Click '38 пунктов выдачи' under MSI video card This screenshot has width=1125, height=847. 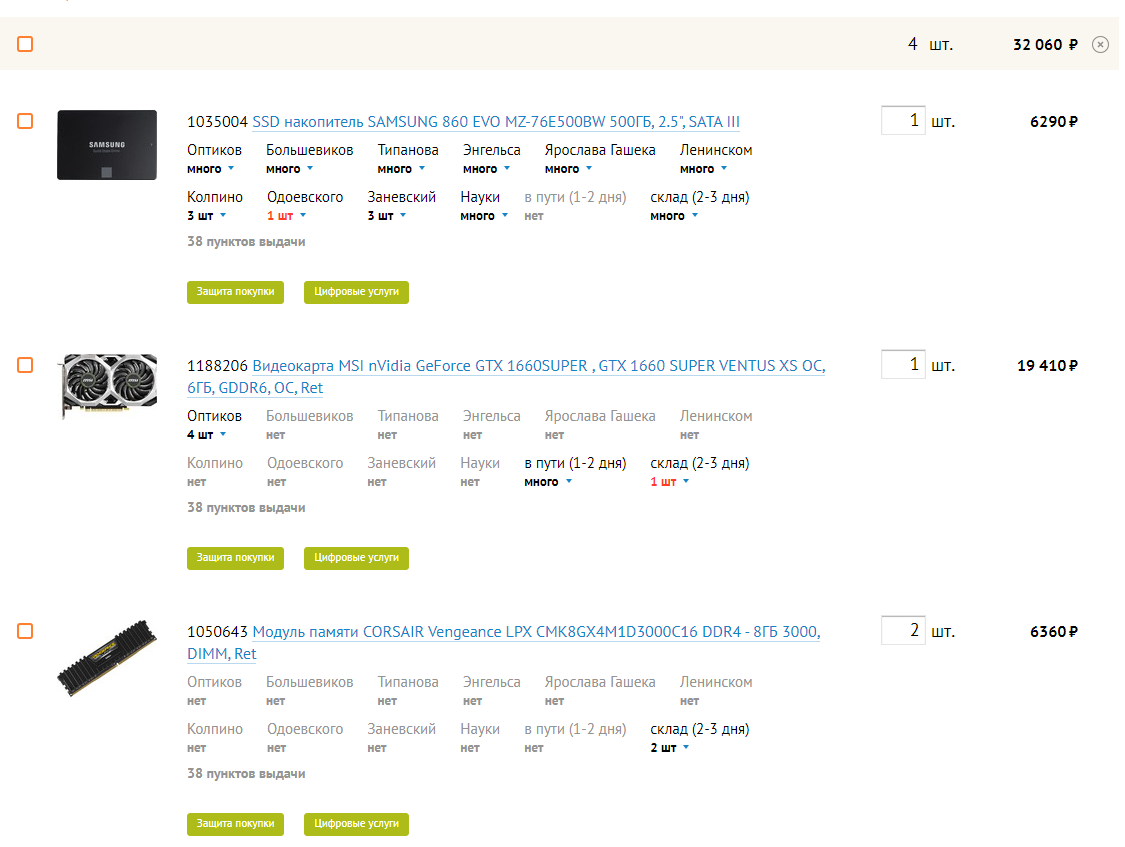[246, 508]
